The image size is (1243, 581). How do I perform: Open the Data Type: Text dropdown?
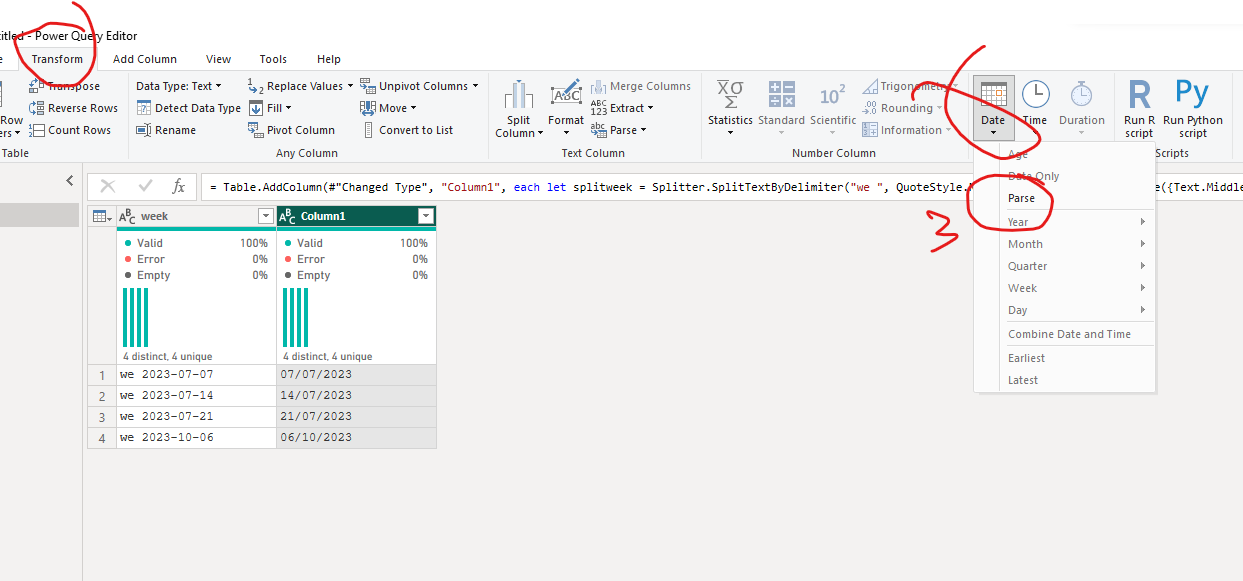[x=181, y=86]
